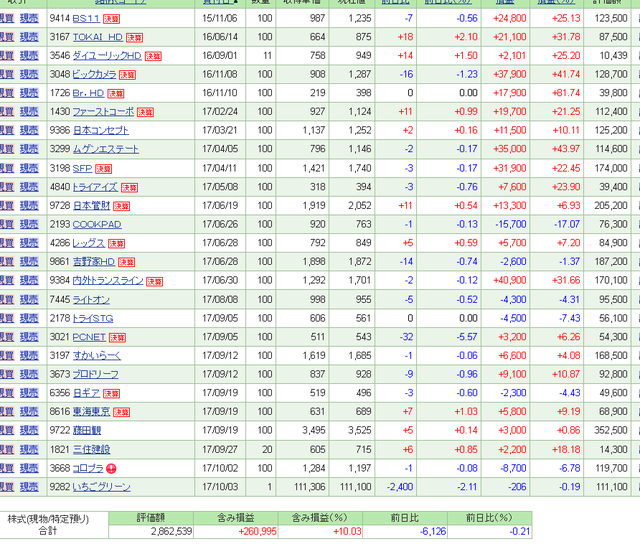The width and height of the screenshot is (640, 544).
Task: Open the いちごグリーン stock link
Action: click(102, 487)
